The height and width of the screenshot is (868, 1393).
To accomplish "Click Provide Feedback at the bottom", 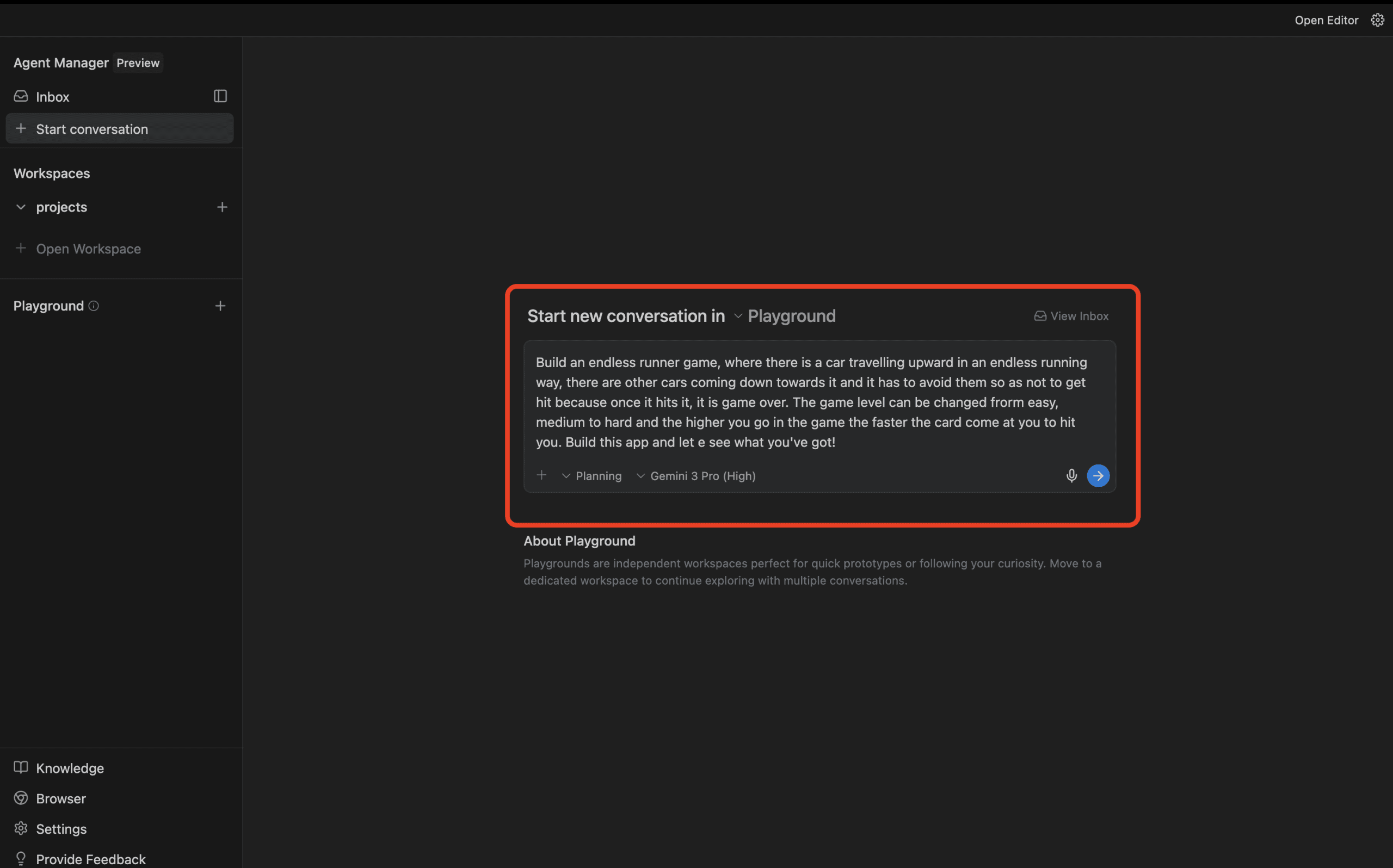I will [x=90, y=858].
